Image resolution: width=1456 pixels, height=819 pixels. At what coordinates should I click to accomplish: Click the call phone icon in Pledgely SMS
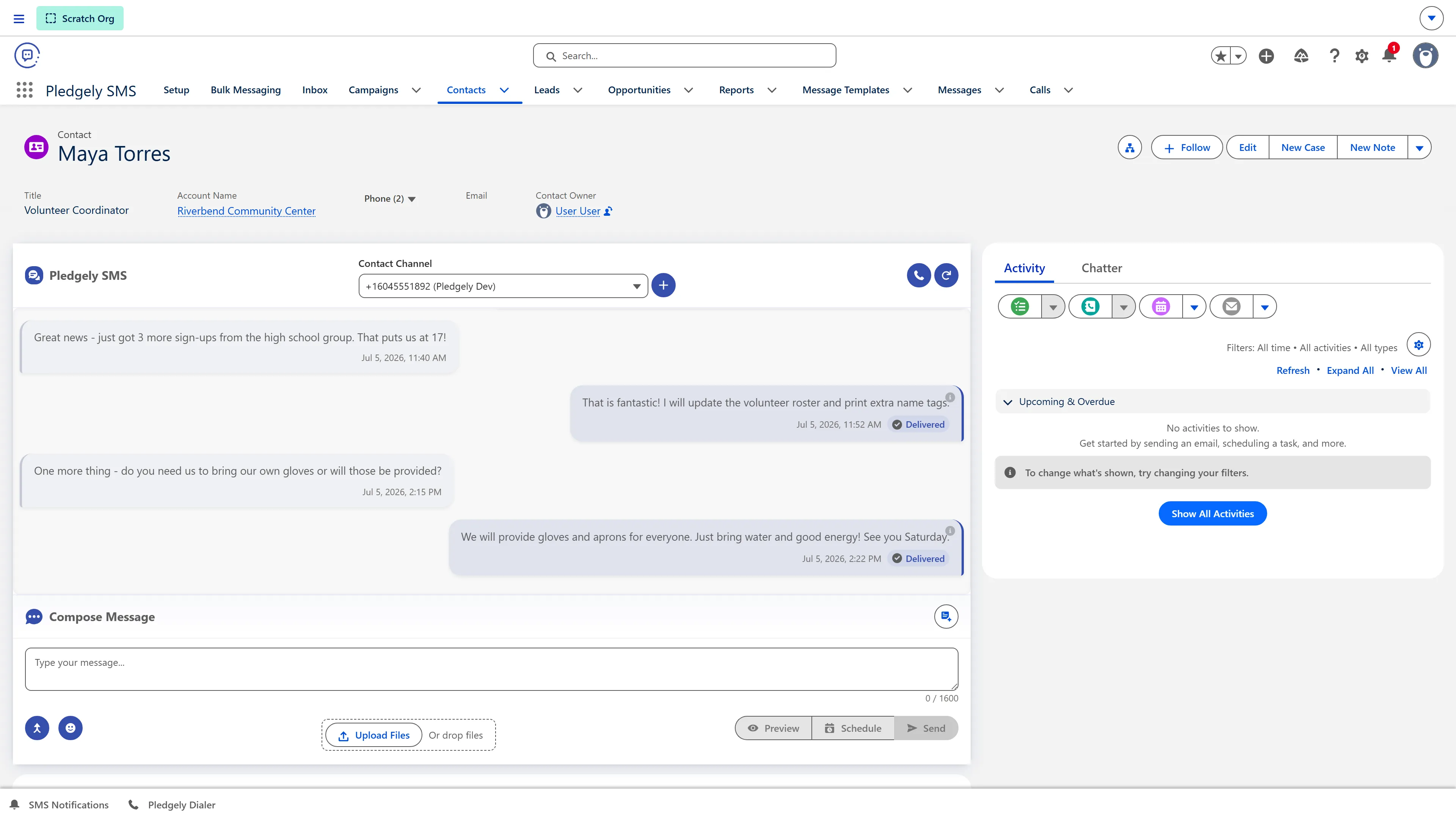point(918,275)
